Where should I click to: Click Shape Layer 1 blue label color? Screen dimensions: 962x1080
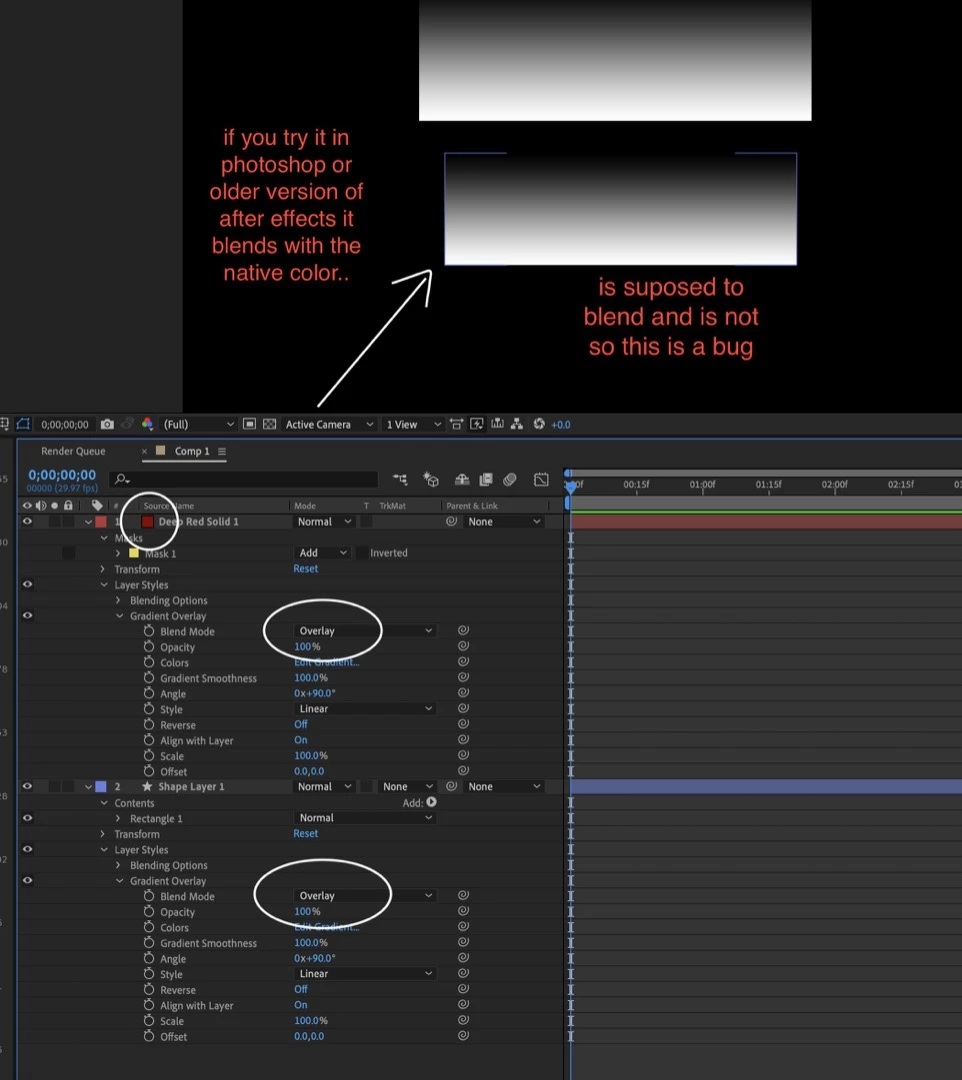pyautogui.click(x=101, y=787)
